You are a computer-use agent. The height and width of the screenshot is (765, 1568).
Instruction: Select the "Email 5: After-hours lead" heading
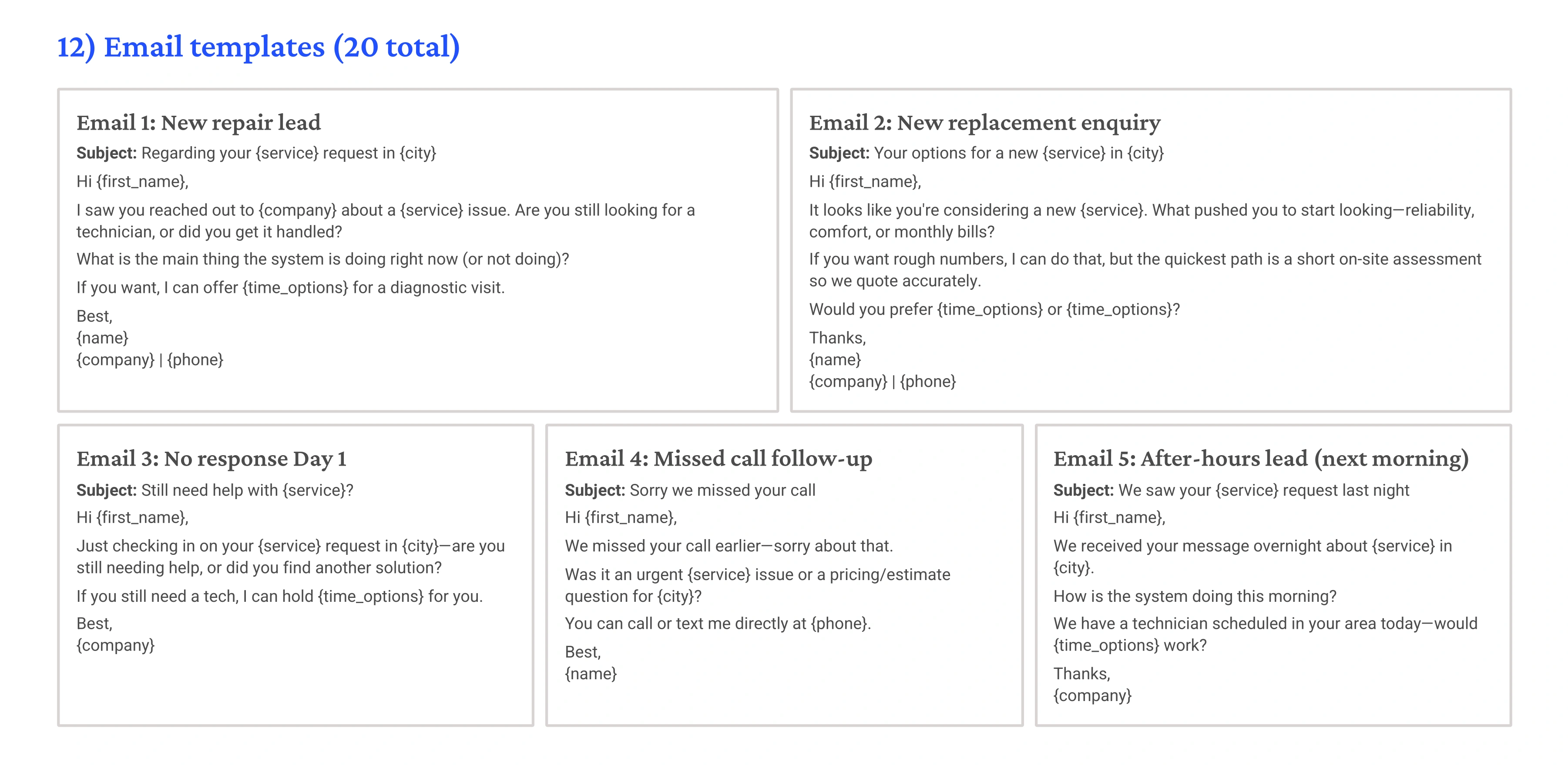tap(1261, 459)
